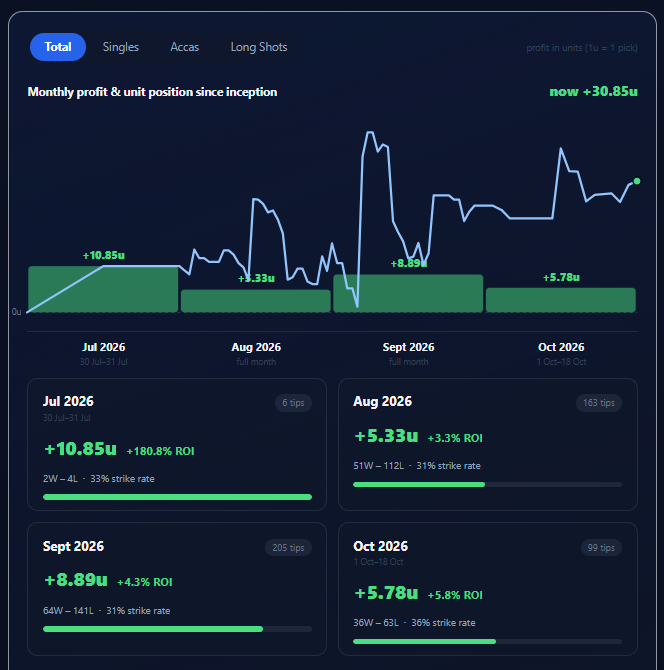Click the '6 tips' badge
This screenshot has height=670, width=664.
(293, 403)
